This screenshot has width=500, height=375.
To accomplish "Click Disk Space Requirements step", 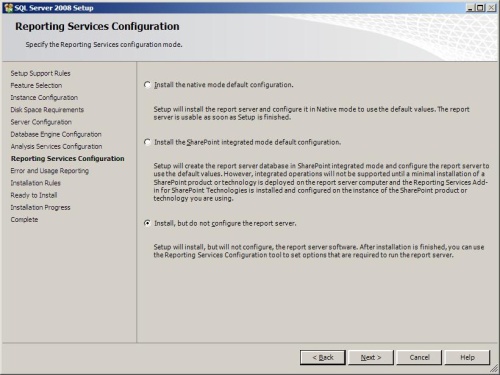I will coord(47,110).
